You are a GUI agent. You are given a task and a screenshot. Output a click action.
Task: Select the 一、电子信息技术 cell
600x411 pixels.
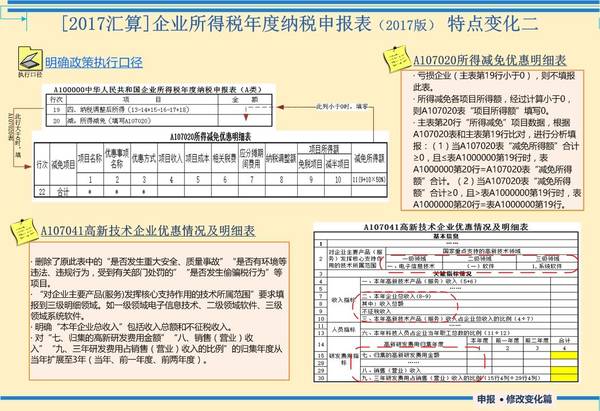(x=414, y=266)
